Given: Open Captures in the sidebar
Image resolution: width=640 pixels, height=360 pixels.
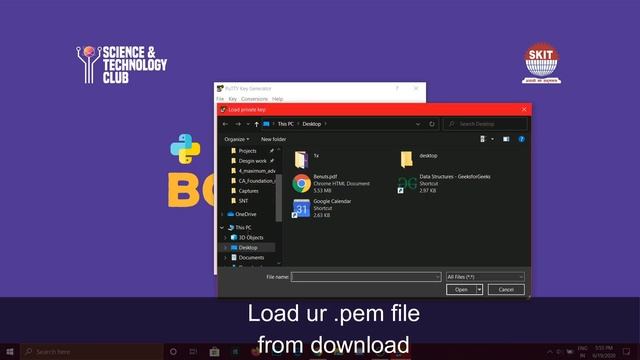Looking at the screenshot, I should pos(248,191).
